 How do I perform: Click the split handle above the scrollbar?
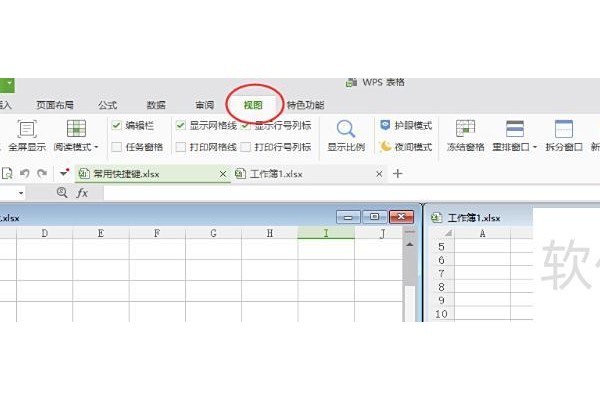410,232
